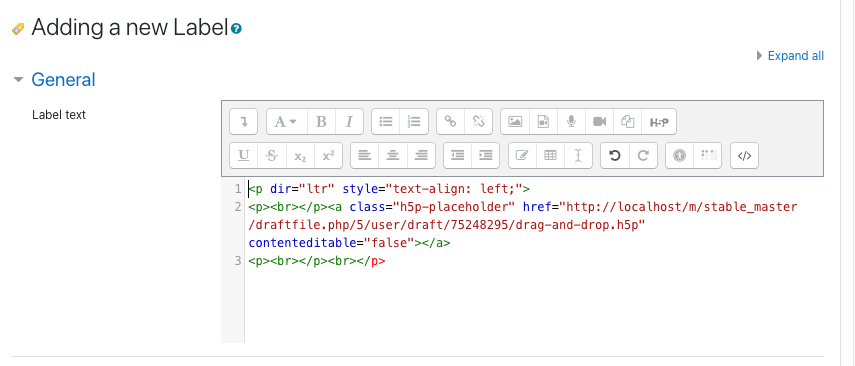Collapse the editor toolbar with the toggle arrow
The width and height of the screenshot is (855, 366).
tap(243, 121)
